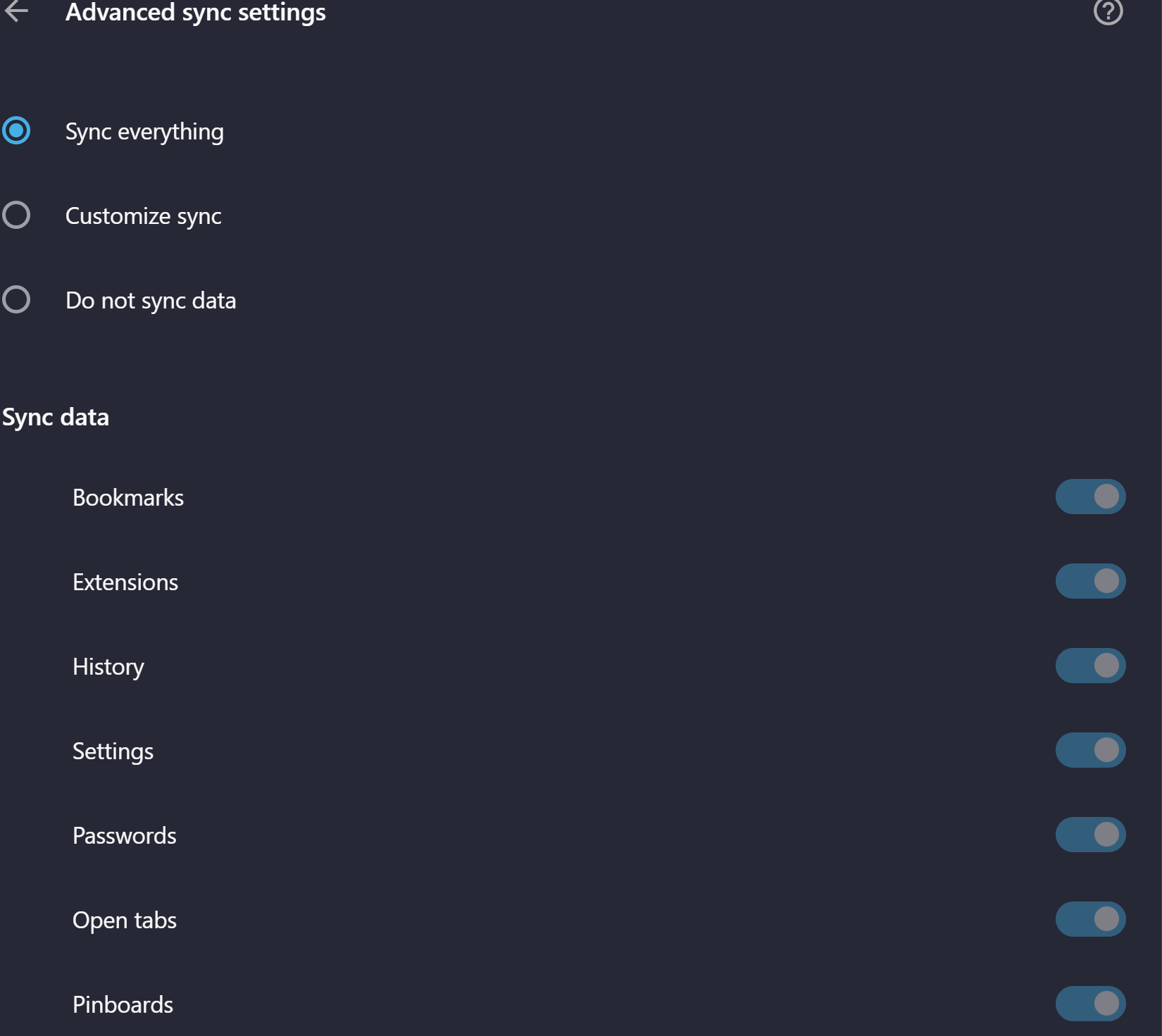Toggle the Bookmarks sync switch
This screenshot has height=1036, width=1162.
[1090, 497]
